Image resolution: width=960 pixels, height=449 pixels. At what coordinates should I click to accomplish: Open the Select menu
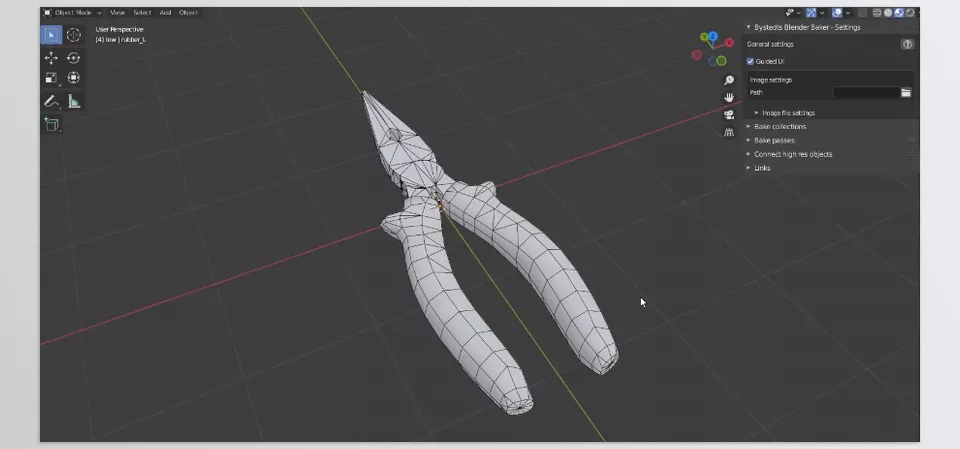[x=142, y=12]
